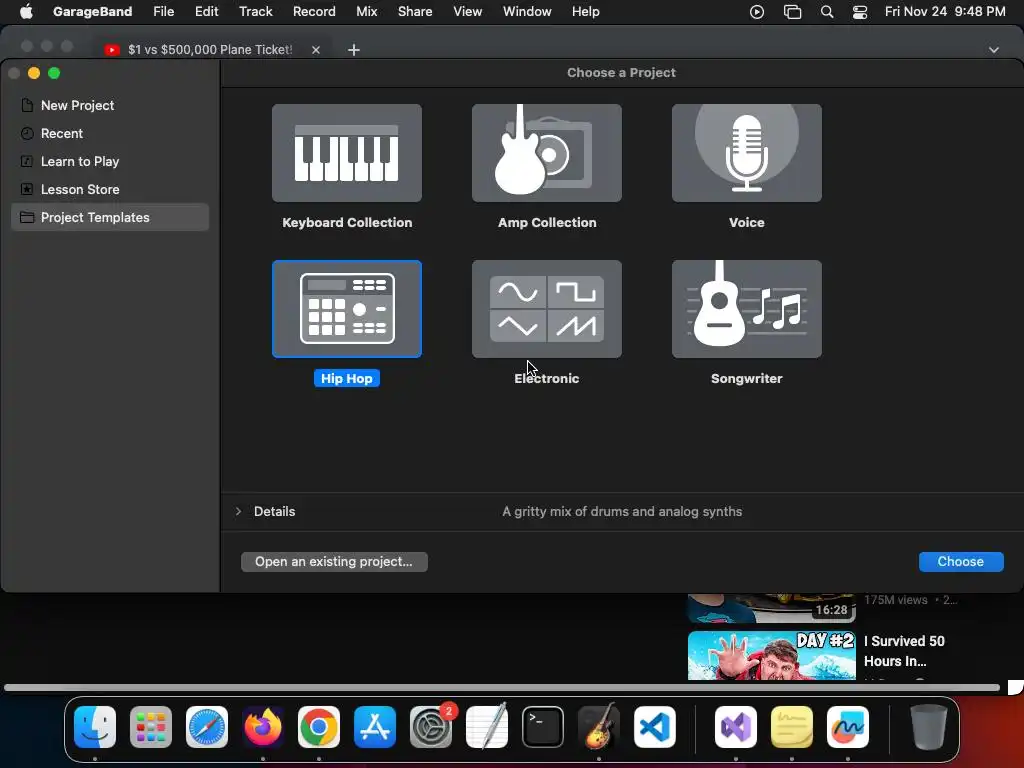Open Control Center in menu bar

tap(860, 12)
